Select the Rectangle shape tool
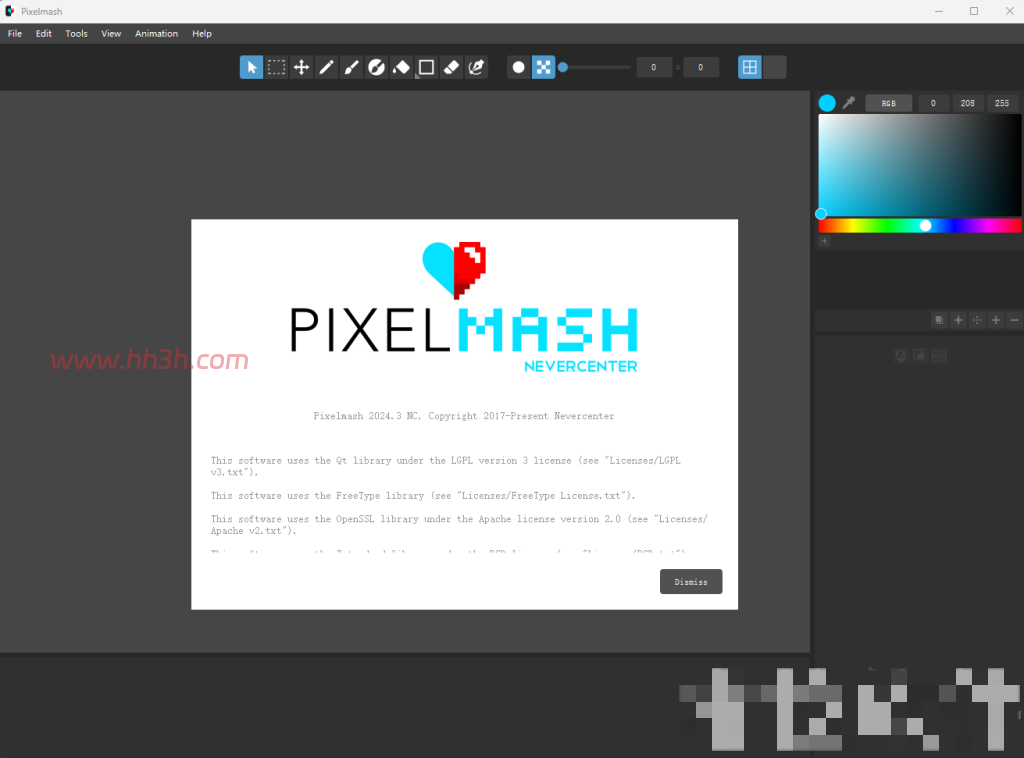1024x758 pixels. click(426, 67)
